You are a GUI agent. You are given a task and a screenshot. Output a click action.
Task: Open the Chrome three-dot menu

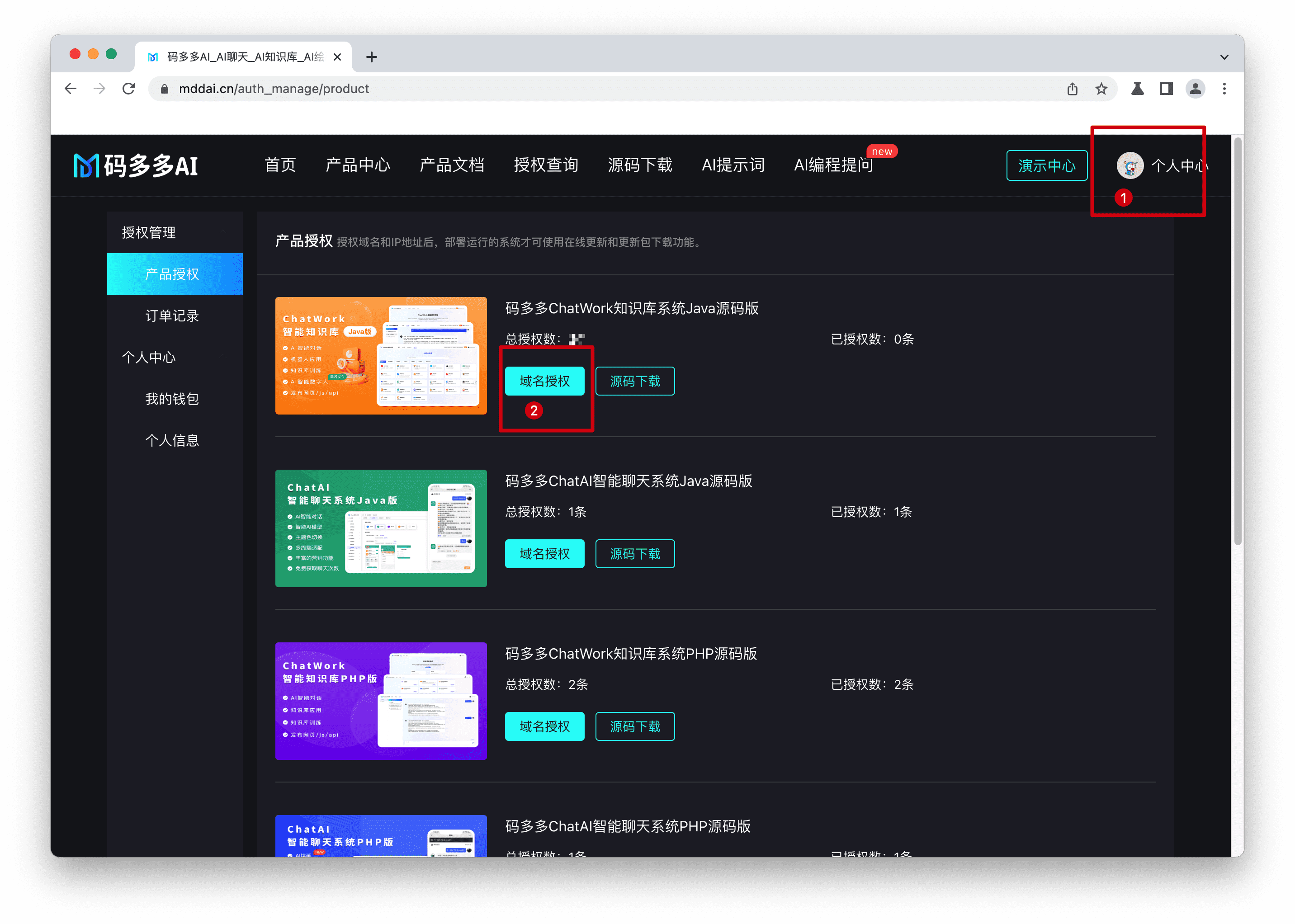coord(1224,89)
